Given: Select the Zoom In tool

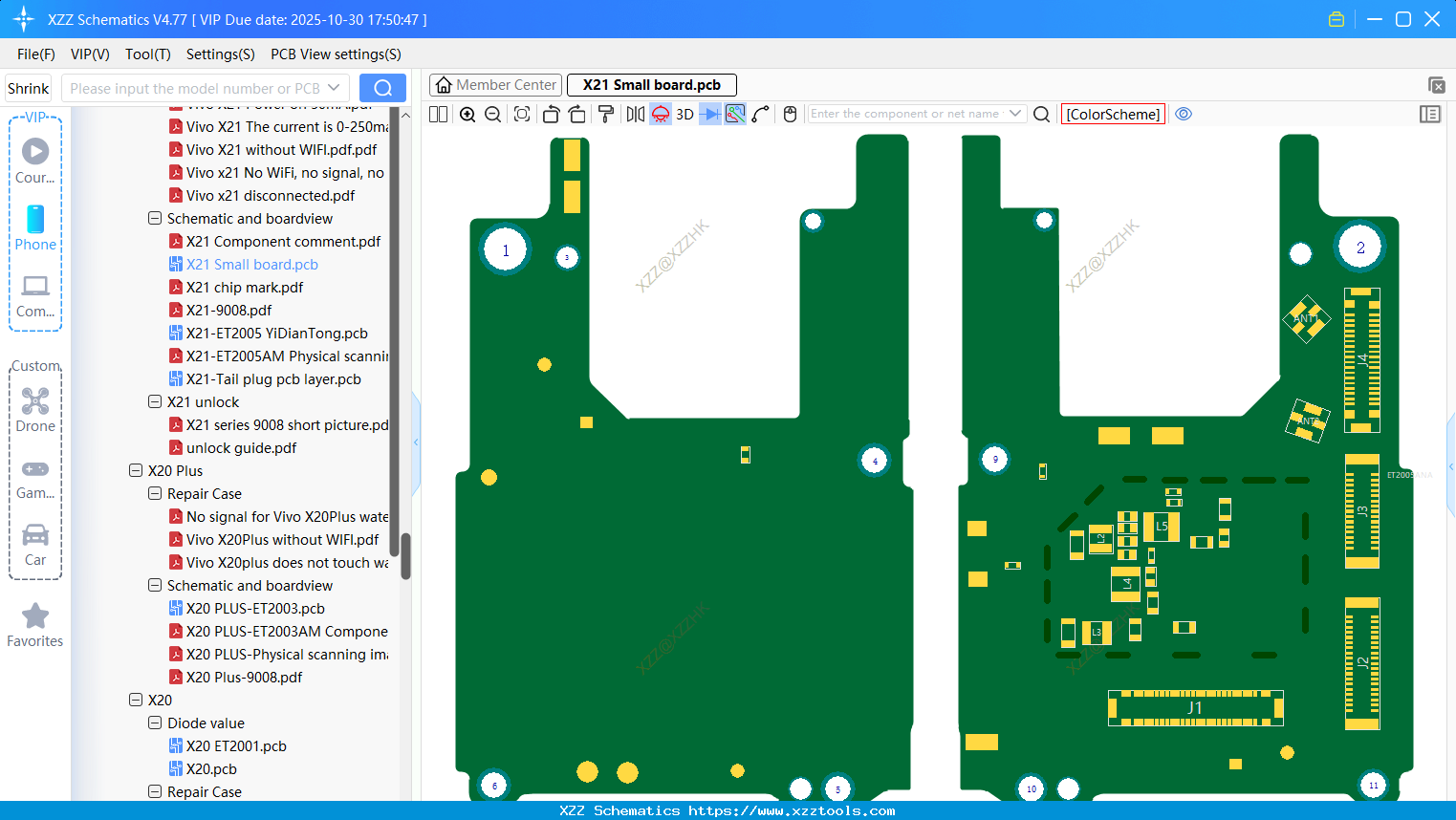Looking at the screenshot, I should pyautogui.click(x=467, y=114).
